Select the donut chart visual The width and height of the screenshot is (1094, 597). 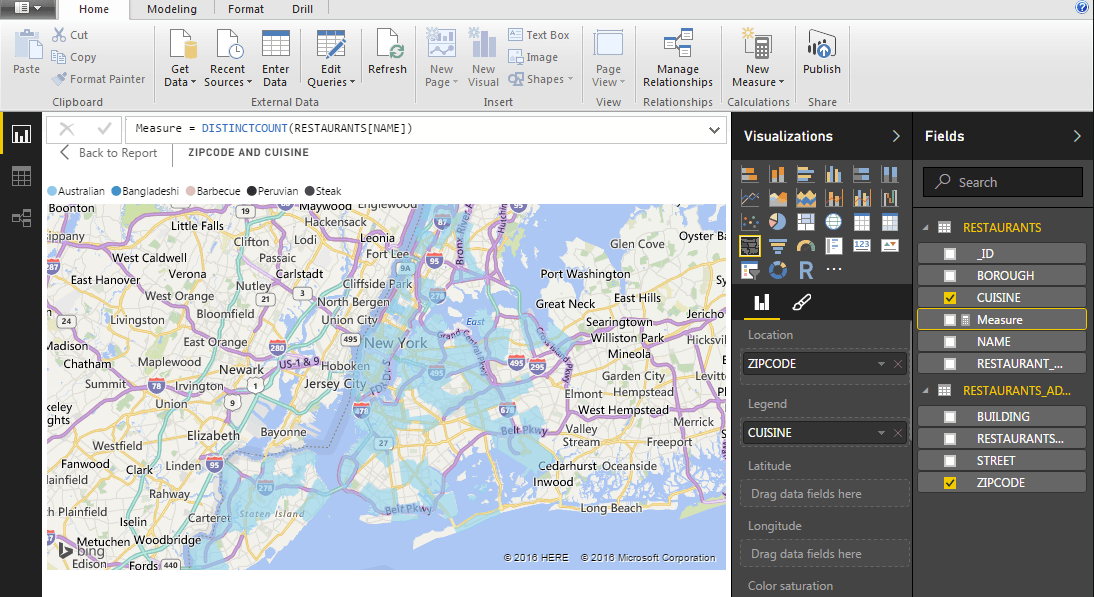coord(777,269)
